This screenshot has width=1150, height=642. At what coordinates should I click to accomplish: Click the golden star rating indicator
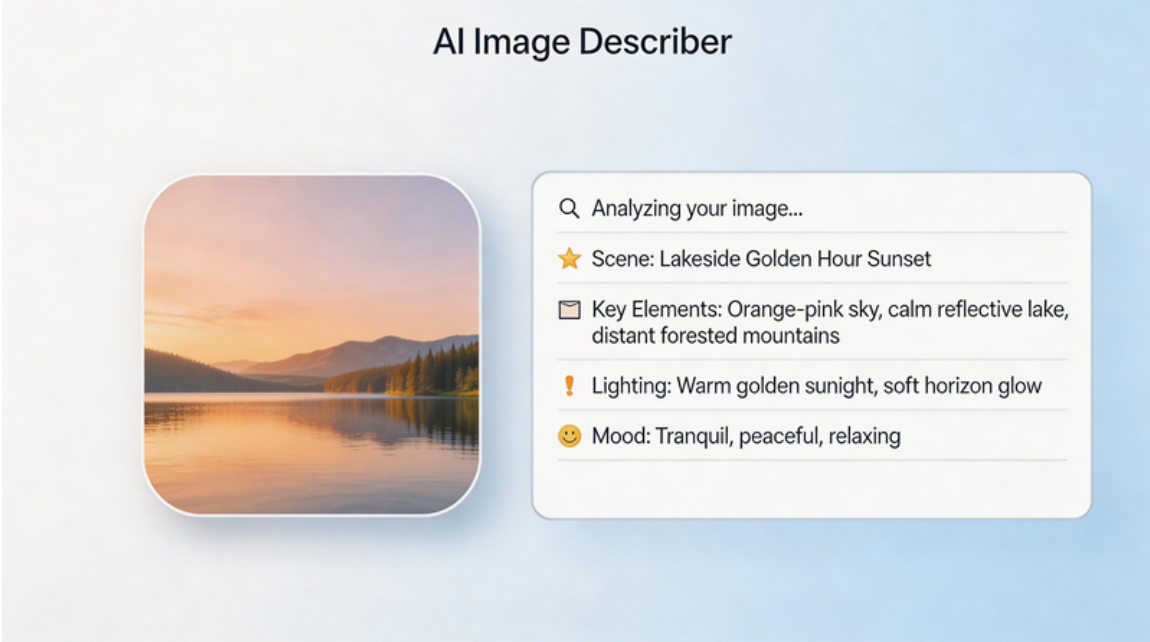[569, 258]
